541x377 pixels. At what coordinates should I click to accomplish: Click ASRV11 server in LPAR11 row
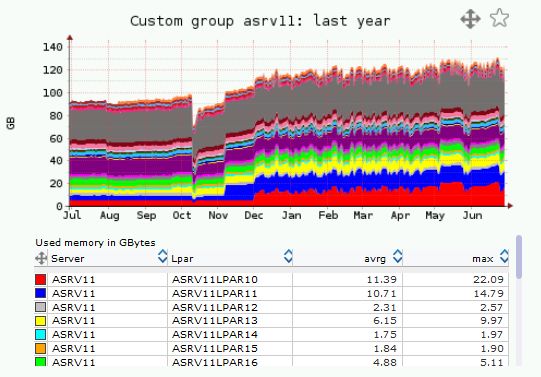(x=73, y=294)
